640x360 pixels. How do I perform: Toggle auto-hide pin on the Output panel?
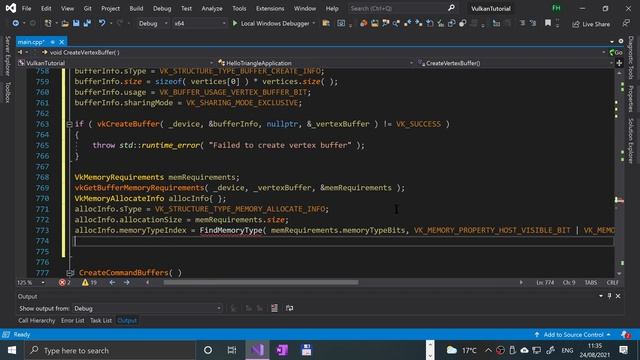click(609, 296)
